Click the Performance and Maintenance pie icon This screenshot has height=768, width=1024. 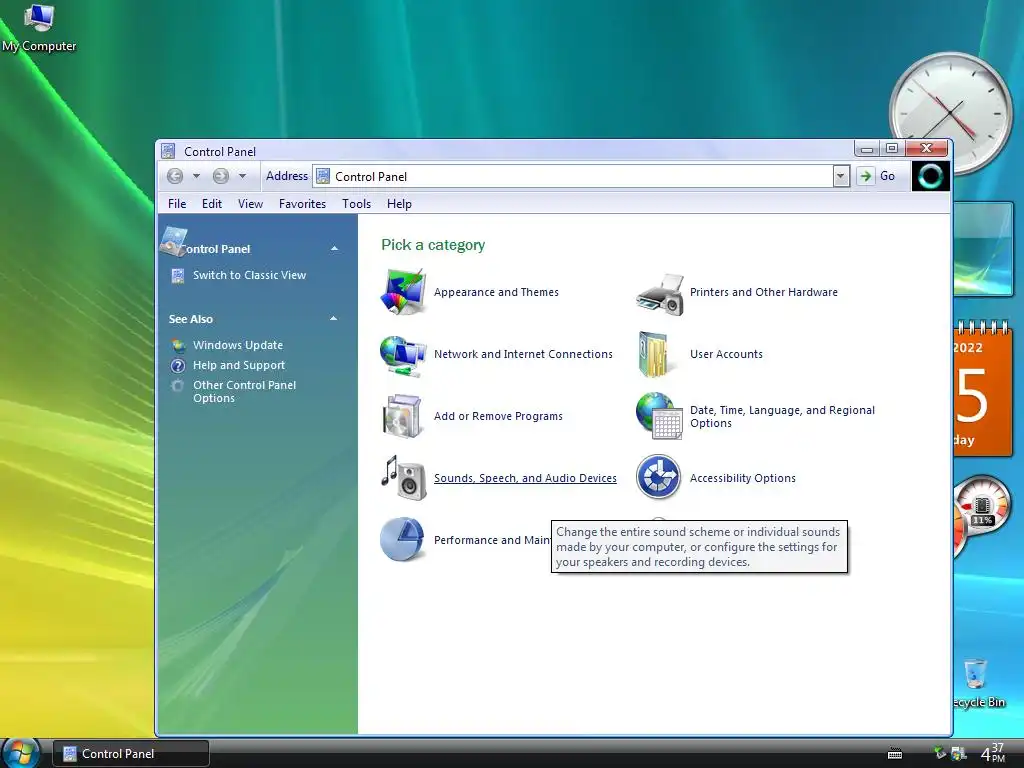(402, 539)
